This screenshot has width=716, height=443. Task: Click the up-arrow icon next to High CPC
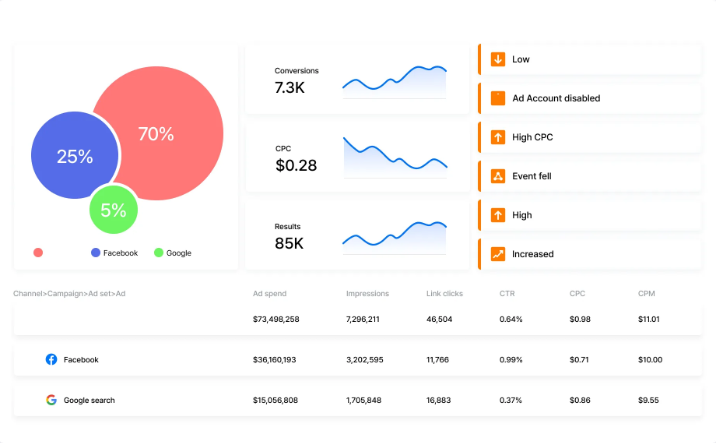coord(498,137)
